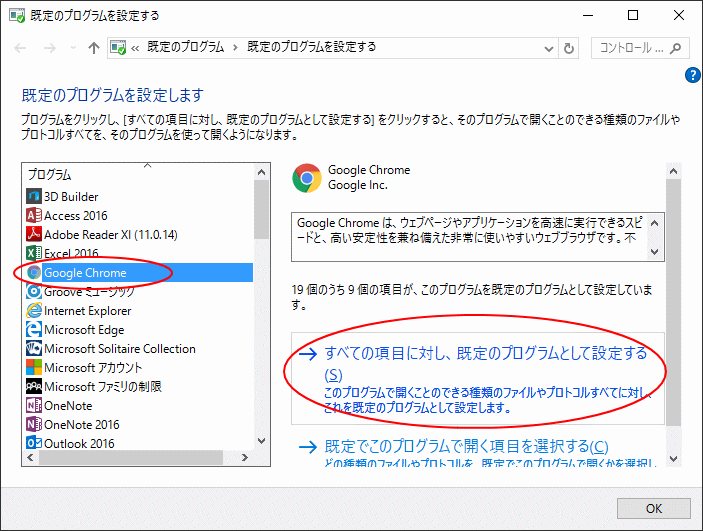Expand hidden breadcrumb levels chevron
The width and height of the screenshot is (703, 531).
click(x=135, y=48)
